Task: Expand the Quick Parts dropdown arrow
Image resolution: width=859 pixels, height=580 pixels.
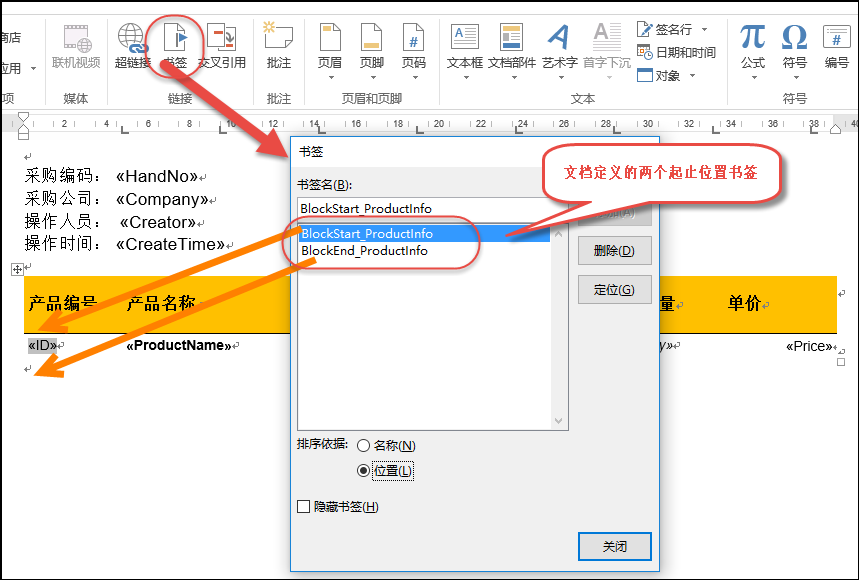Action: 514,78
